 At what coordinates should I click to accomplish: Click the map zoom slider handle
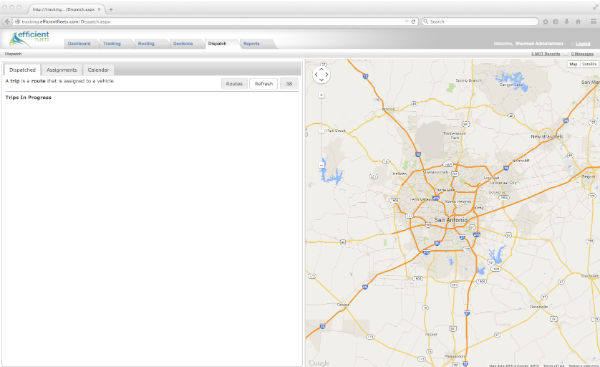[x=321, y=131]
